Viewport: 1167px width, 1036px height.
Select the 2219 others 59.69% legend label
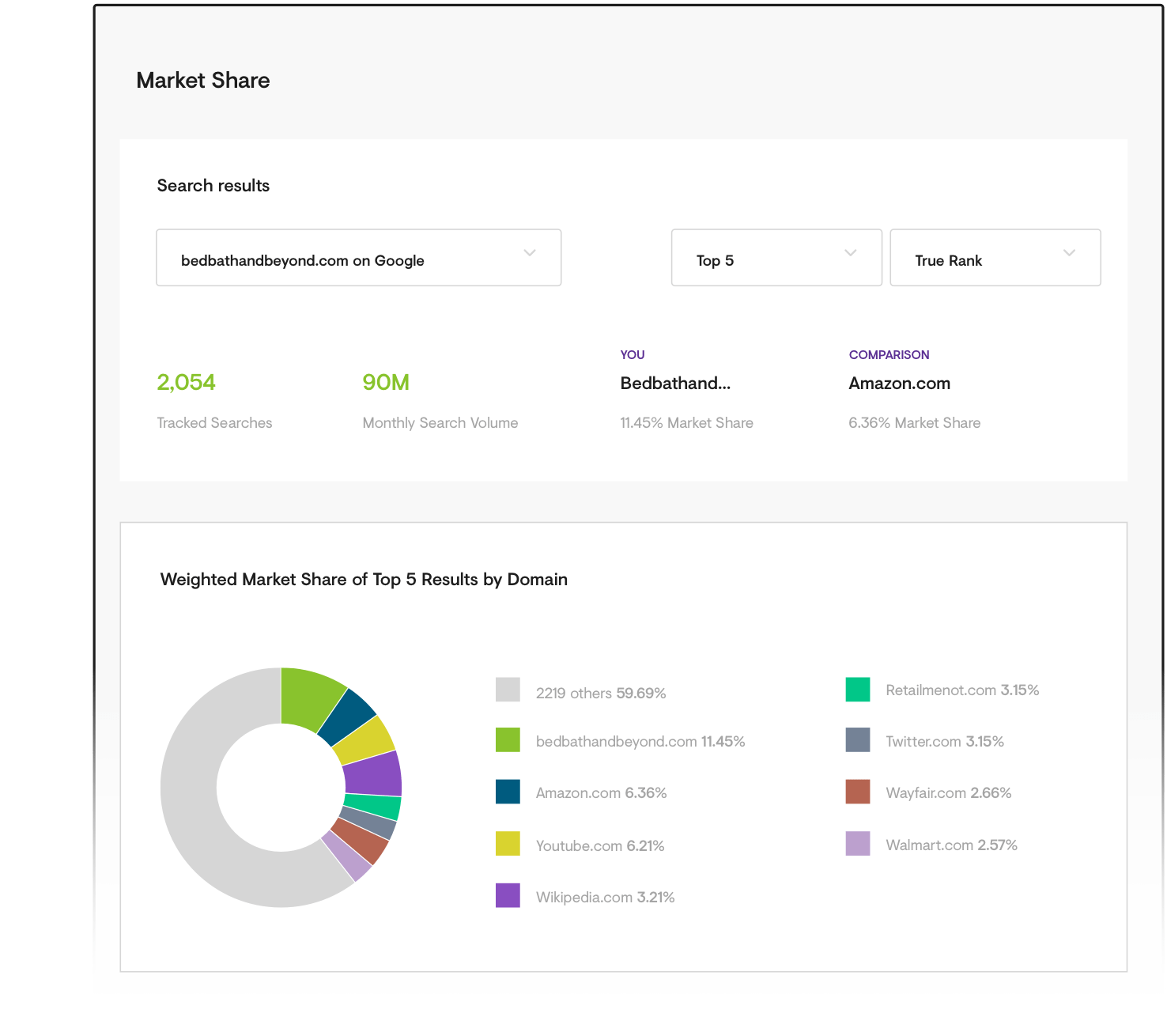pyautogui.click(x=601, y=694)
